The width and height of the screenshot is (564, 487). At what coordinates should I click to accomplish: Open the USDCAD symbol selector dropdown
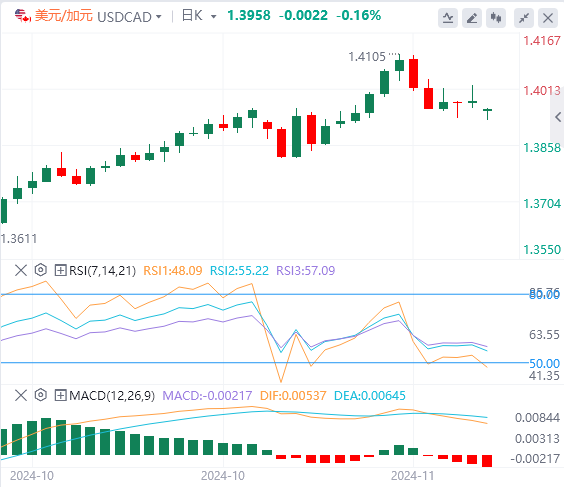coord(158,17)
